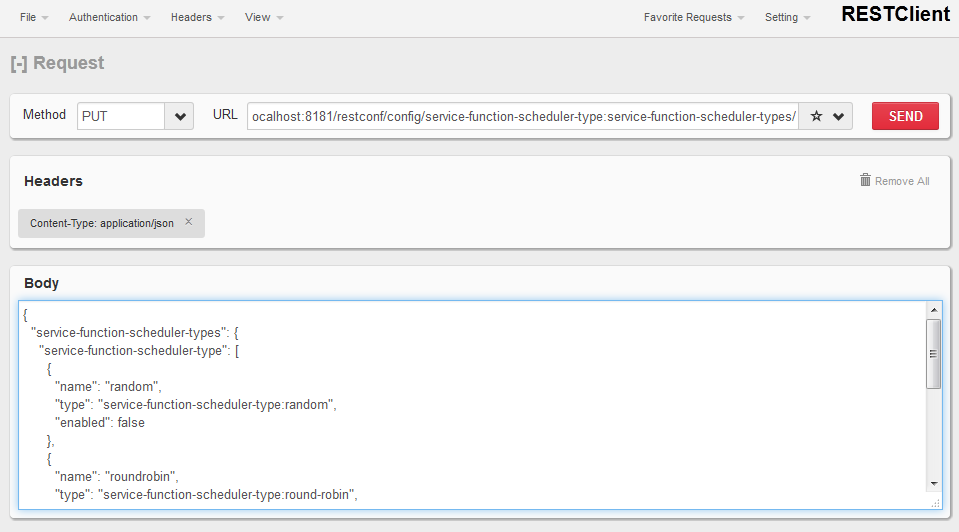Open the Setting menu
The image size is (959, 532).
pos(788,17)
